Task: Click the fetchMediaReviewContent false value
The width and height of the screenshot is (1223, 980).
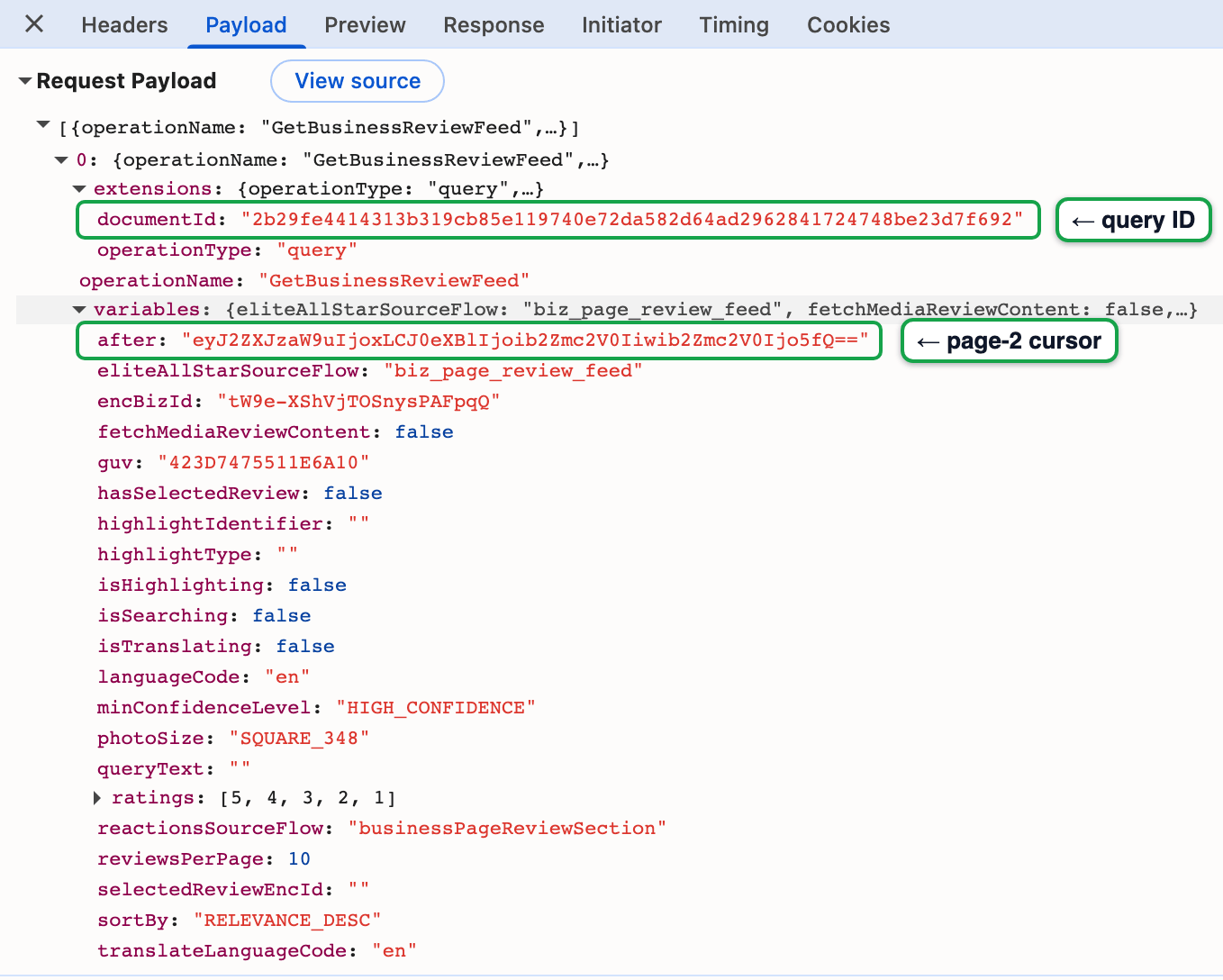Action: pos(424,432)
